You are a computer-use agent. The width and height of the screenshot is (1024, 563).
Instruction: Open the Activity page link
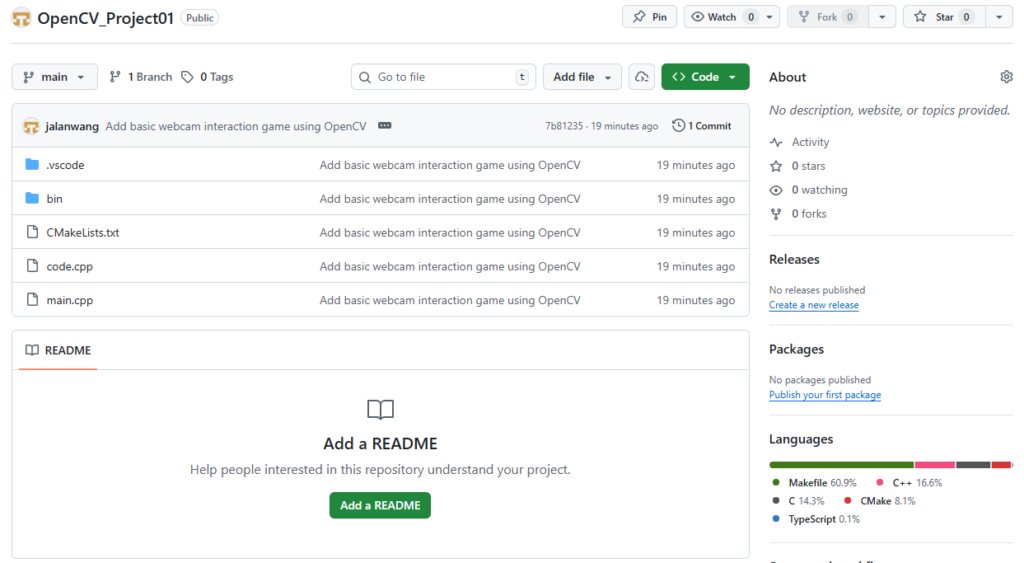[x=810, y=142]
